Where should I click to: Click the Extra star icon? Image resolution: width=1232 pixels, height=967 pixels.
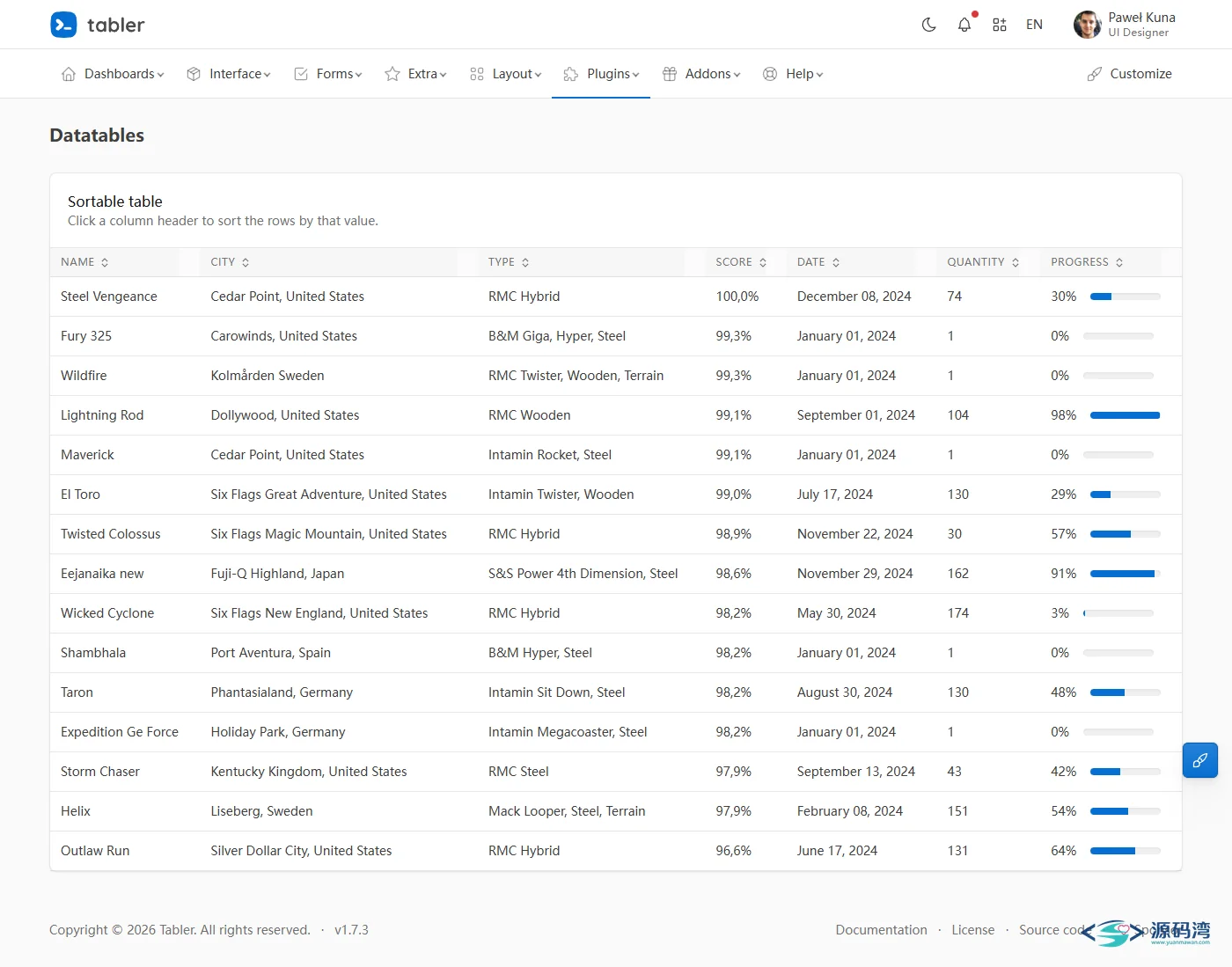pyautogui.click(x=392, y=74)
